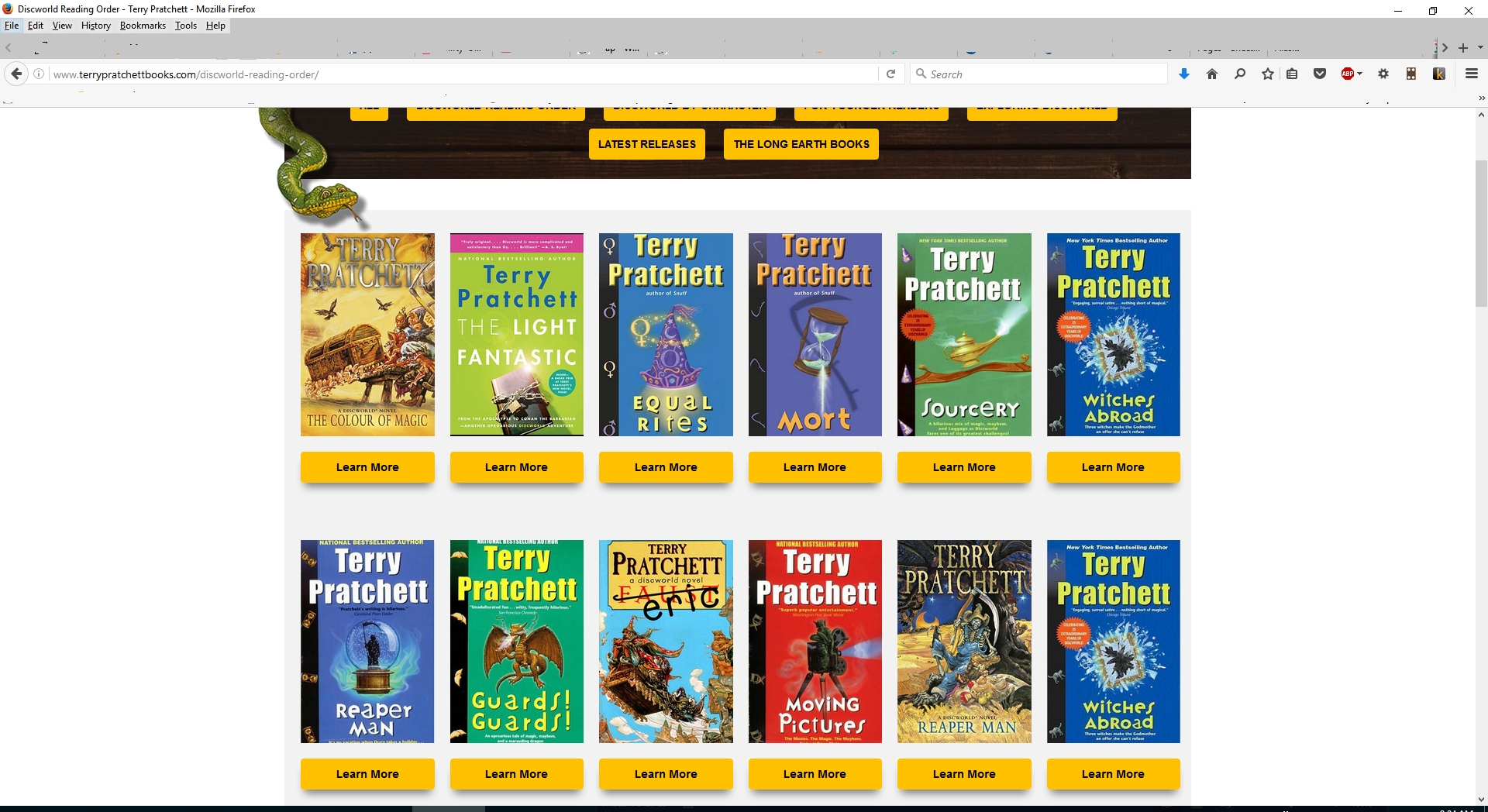Open Witches Abroad cover next to Reaper Man
This screenshot has height=812, width=1488.
pyautogui.click(x=1113, y=642)
